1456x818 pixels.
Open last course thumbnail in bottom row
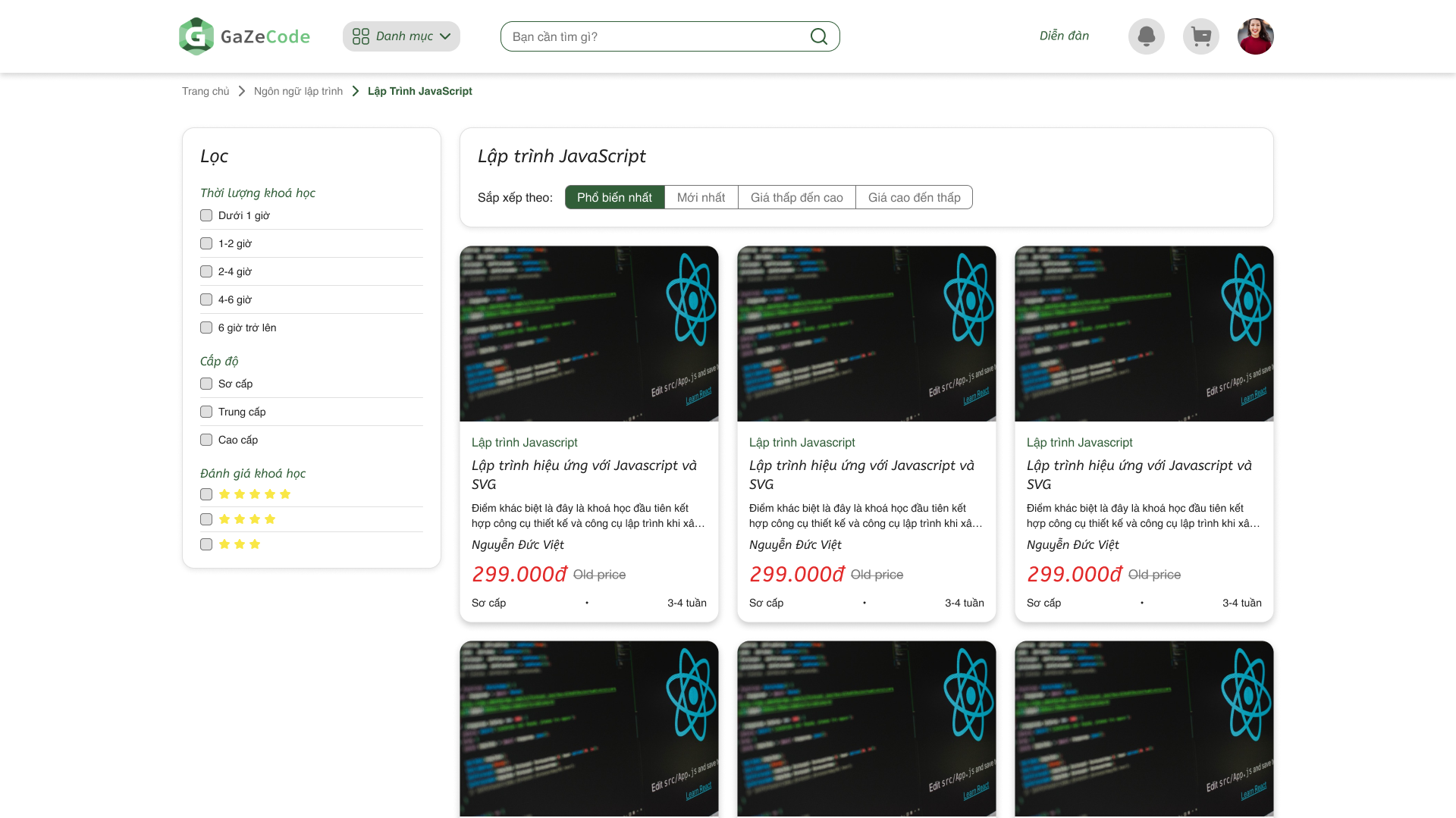coord(1144,729)
